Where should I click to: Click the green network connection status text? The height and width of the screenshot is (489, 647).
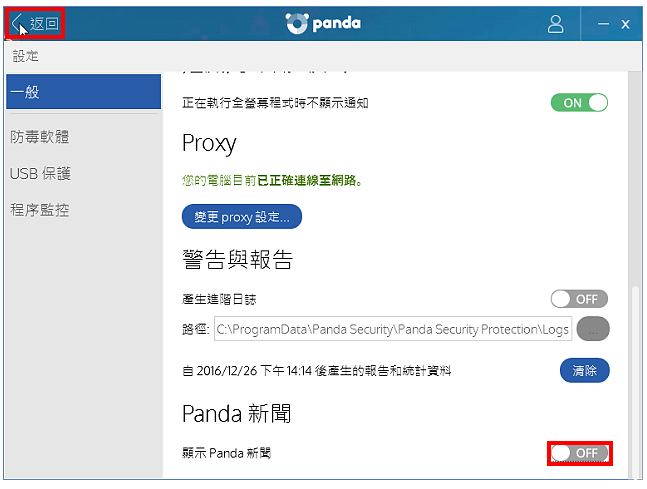pos(272,180)
